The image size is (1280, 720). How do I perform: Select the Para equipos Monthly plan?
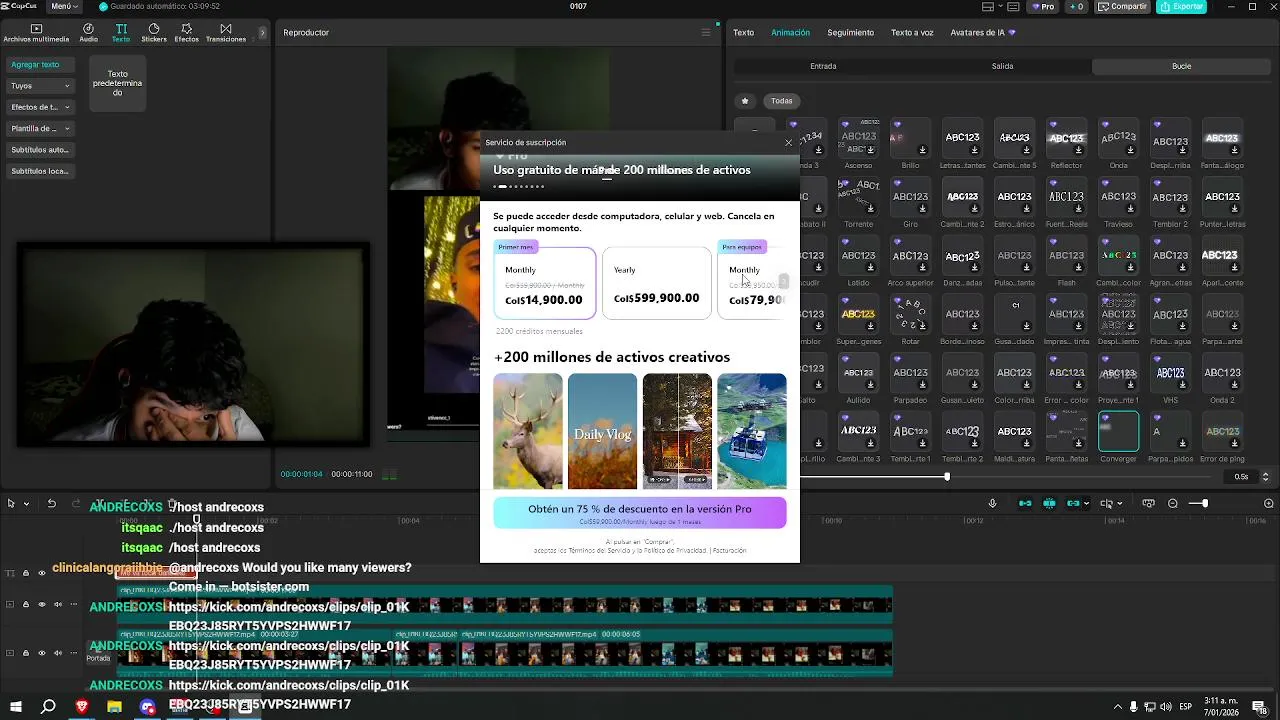pyautogui.click(x=752, y=284)
